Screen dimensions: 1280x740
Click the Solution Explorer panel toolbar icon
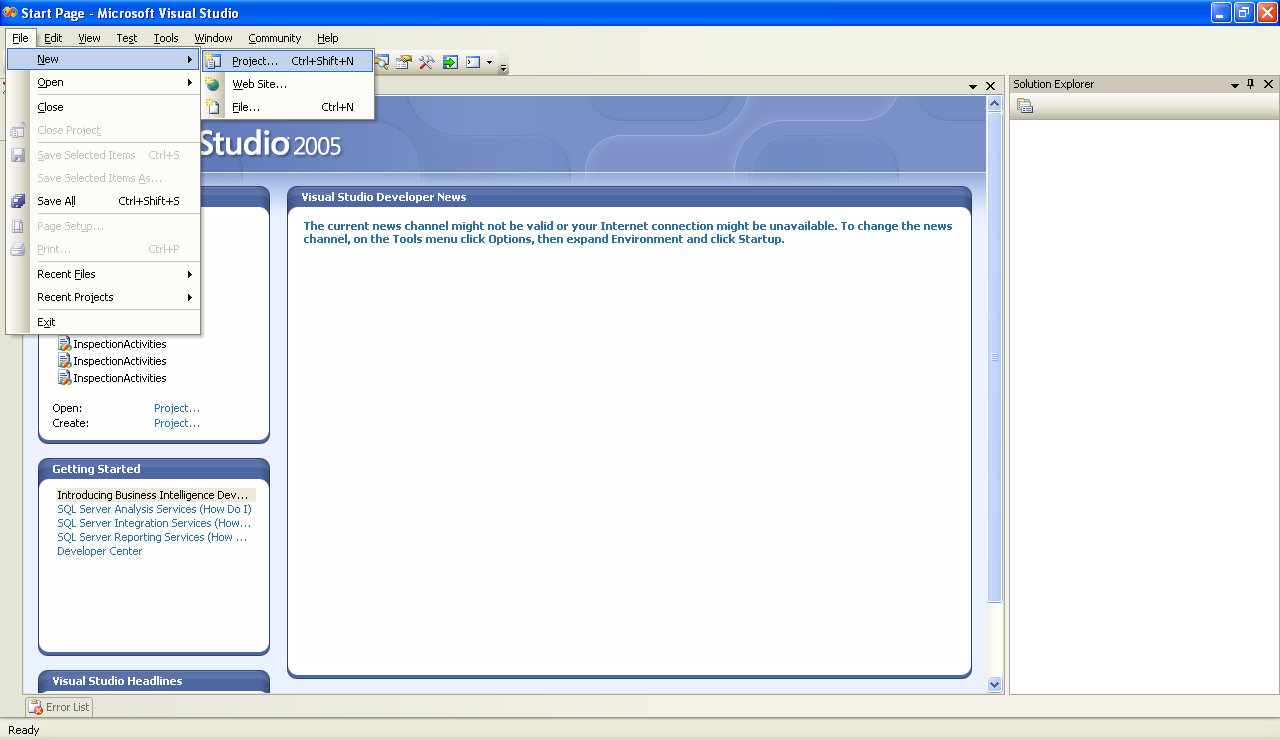click(1025, 106)
